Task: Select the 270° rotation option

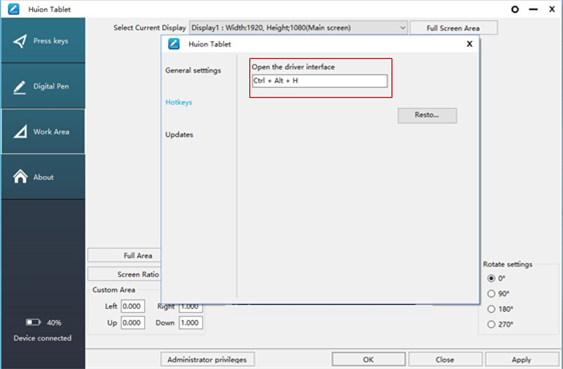Action: 491,324
